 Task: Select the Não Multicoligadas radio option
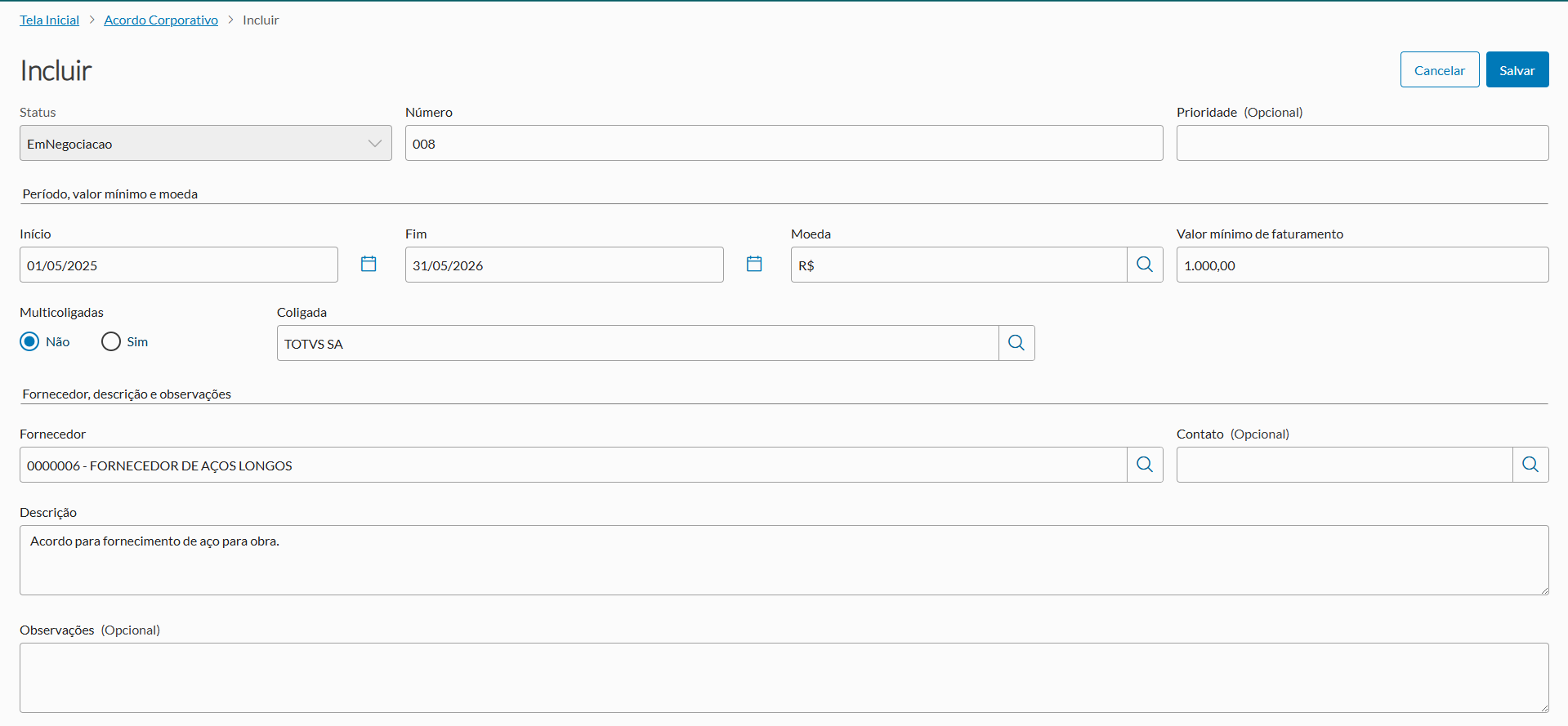point(29,341)
